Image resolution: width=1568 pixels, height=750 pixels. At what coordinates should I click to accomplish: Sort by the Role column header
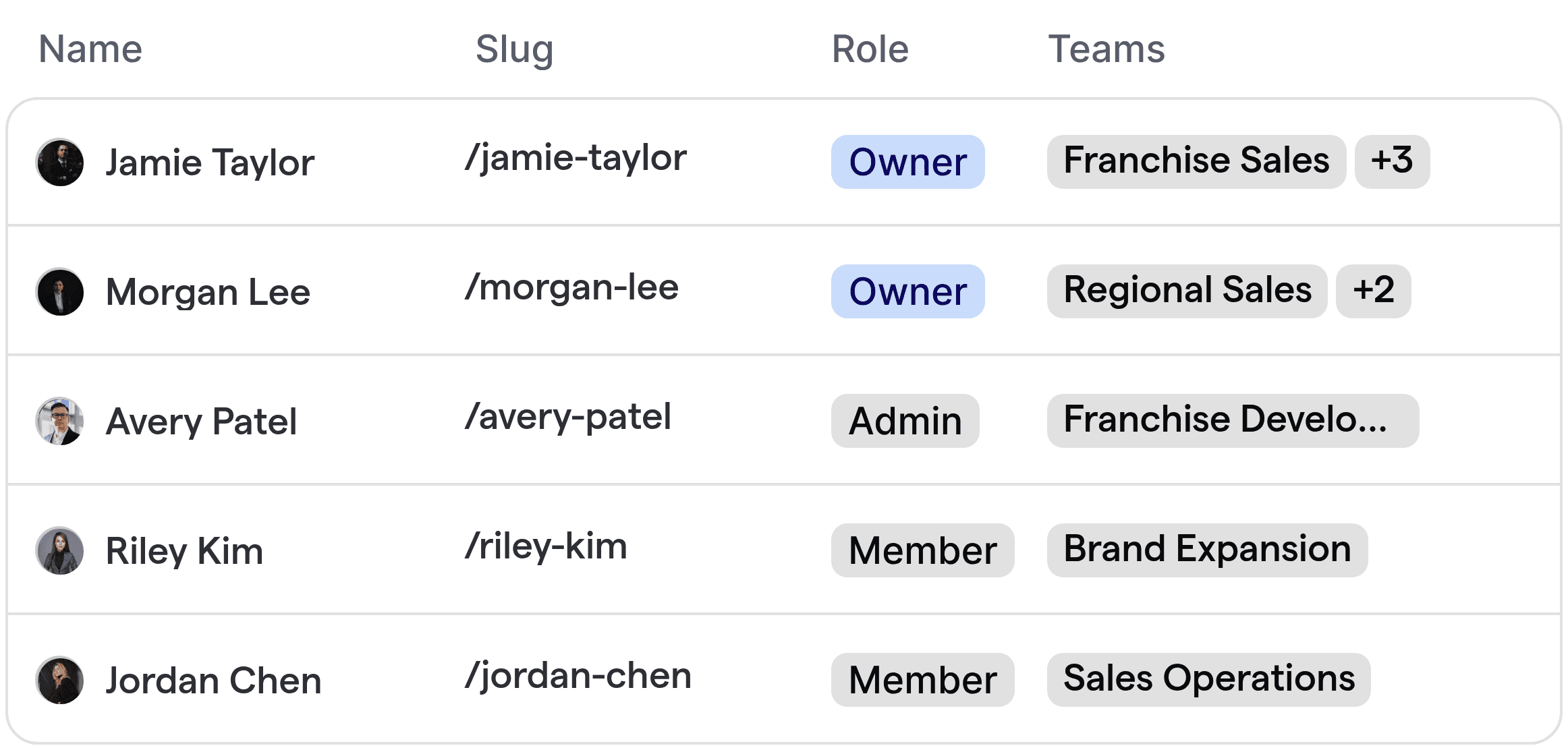click(x=869, y=49)
